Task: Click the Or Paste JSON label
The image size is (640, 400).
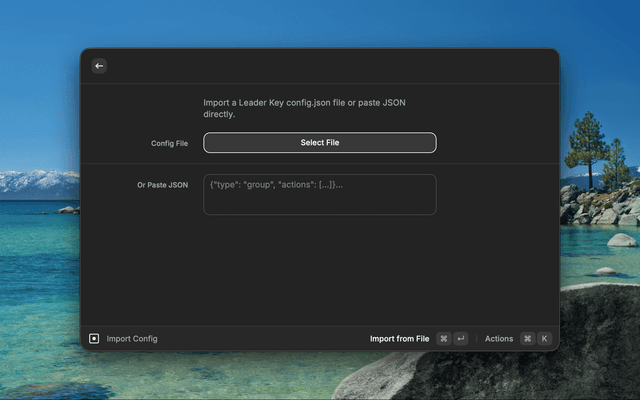Action: pos(162,185)
